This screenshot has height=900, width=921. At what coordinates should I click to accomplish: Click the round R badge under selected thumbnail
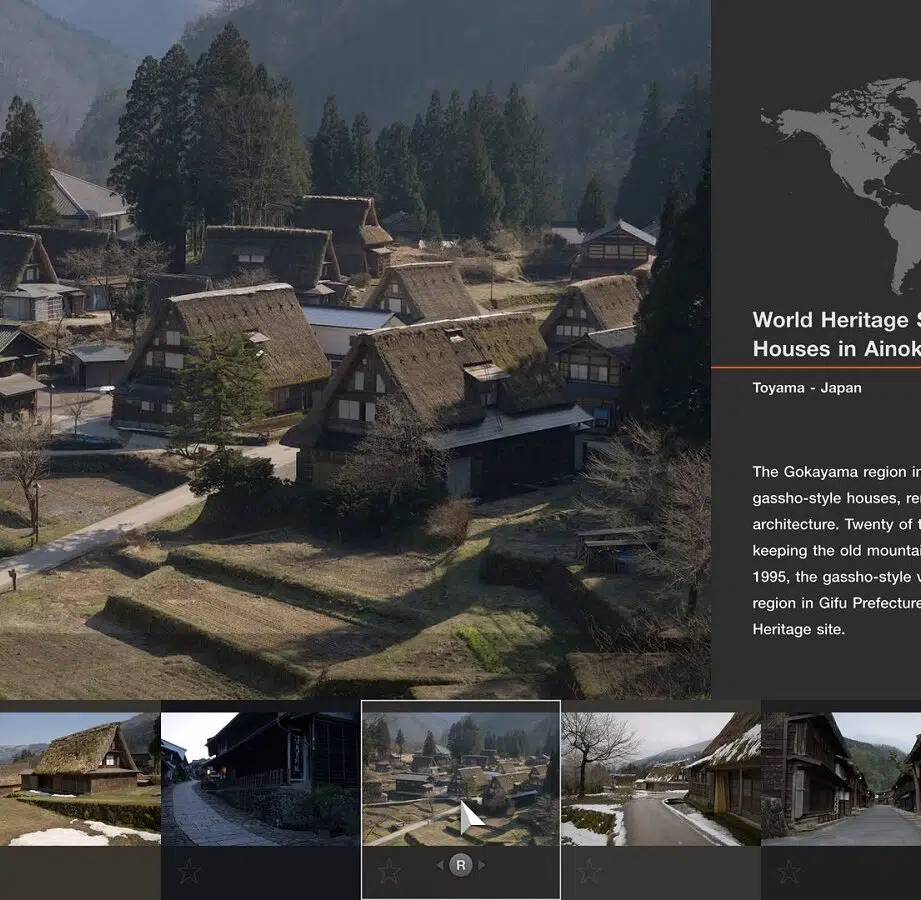[x=460, y=865]
